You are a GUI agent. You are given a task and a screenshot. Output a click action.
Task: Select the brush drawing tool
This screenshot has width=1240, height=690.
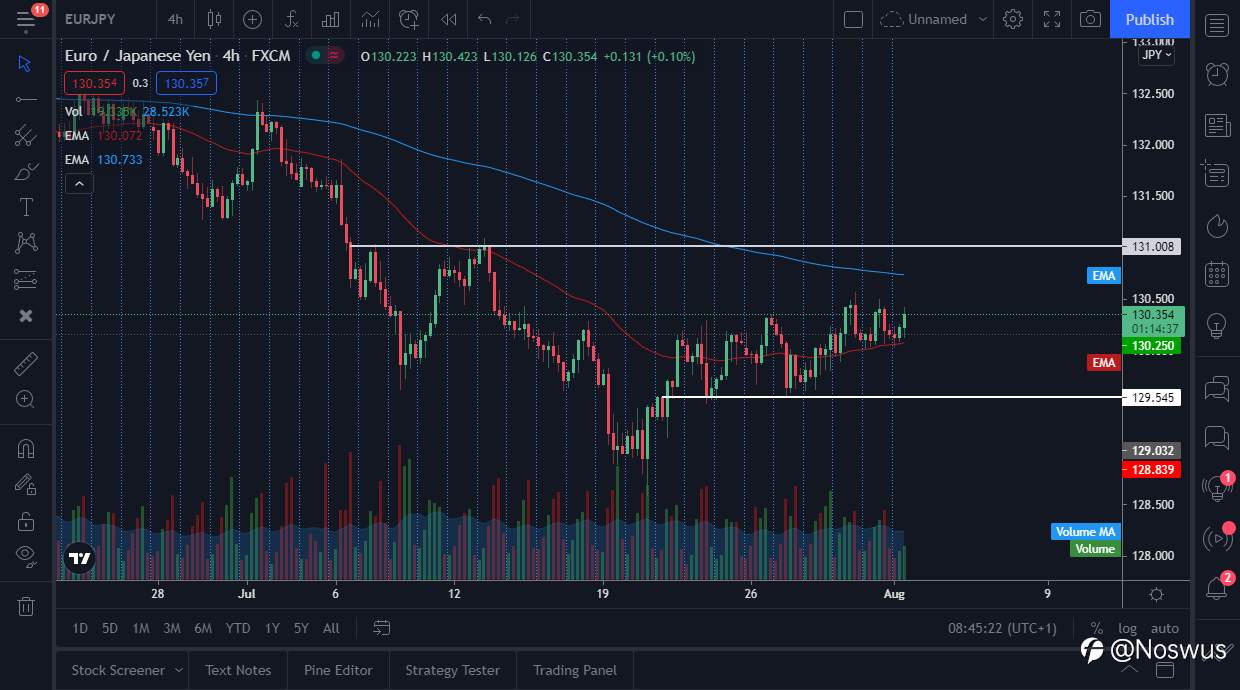[x=26, y=172]
